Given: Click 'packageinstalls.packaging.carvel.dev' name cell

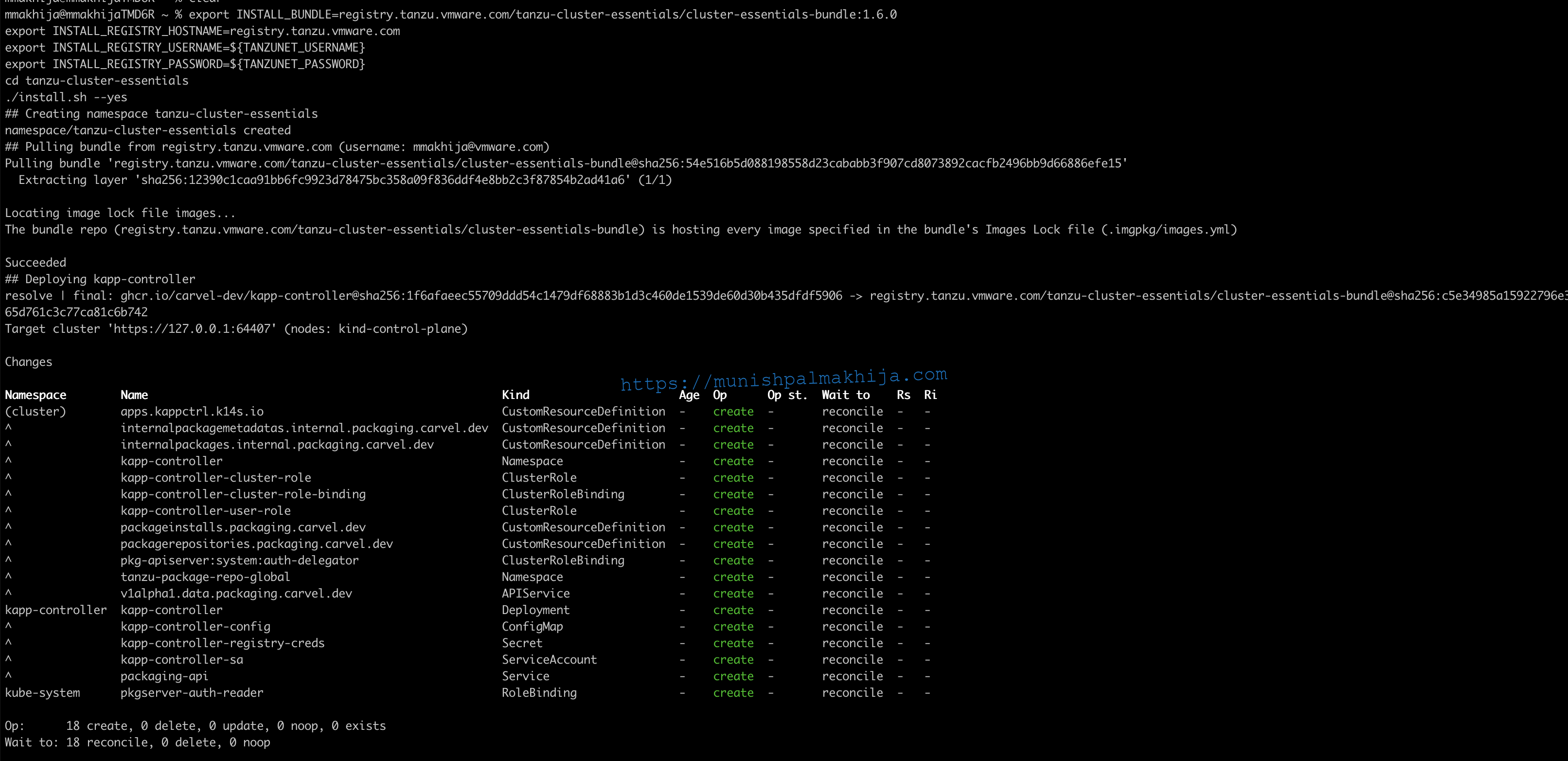Looking at the screenshot, I should (243, 527).
